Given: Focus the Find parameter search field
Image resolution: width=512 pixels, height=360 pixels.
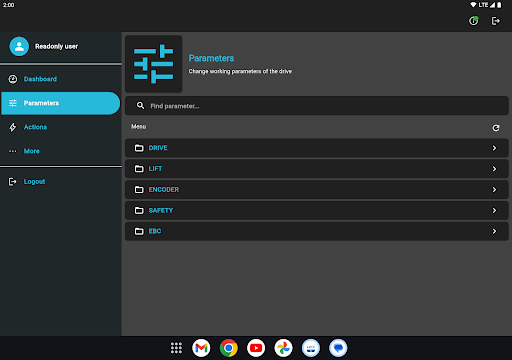Looking at the screenshot, I should pyautogui.click(x=317, y=106).
